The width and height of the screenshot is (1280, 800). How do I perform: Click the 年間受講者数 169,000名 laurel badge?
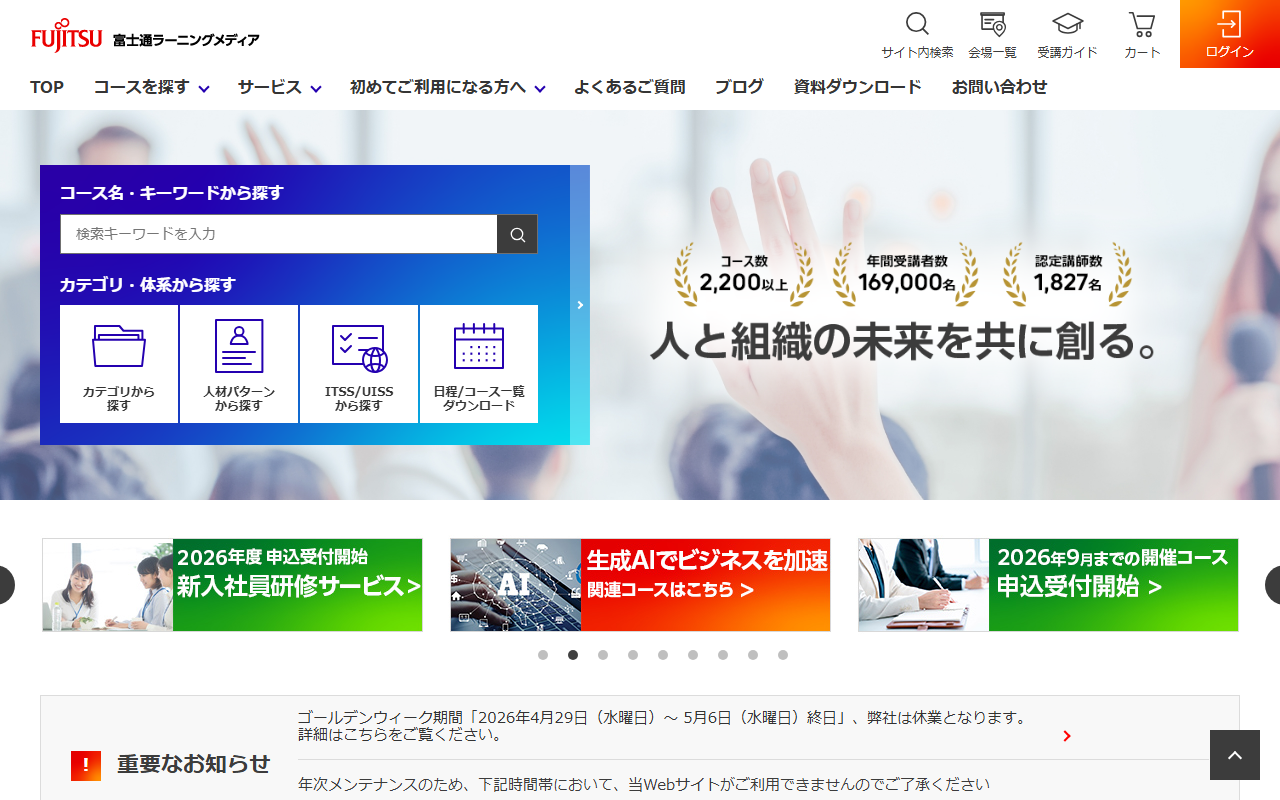[x=906, y=274]
